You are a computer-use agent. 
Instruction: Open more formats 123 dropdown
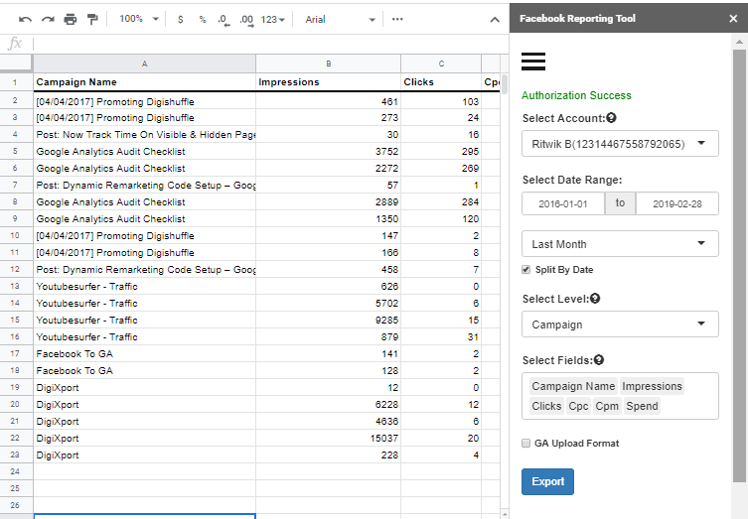point(272,20)
